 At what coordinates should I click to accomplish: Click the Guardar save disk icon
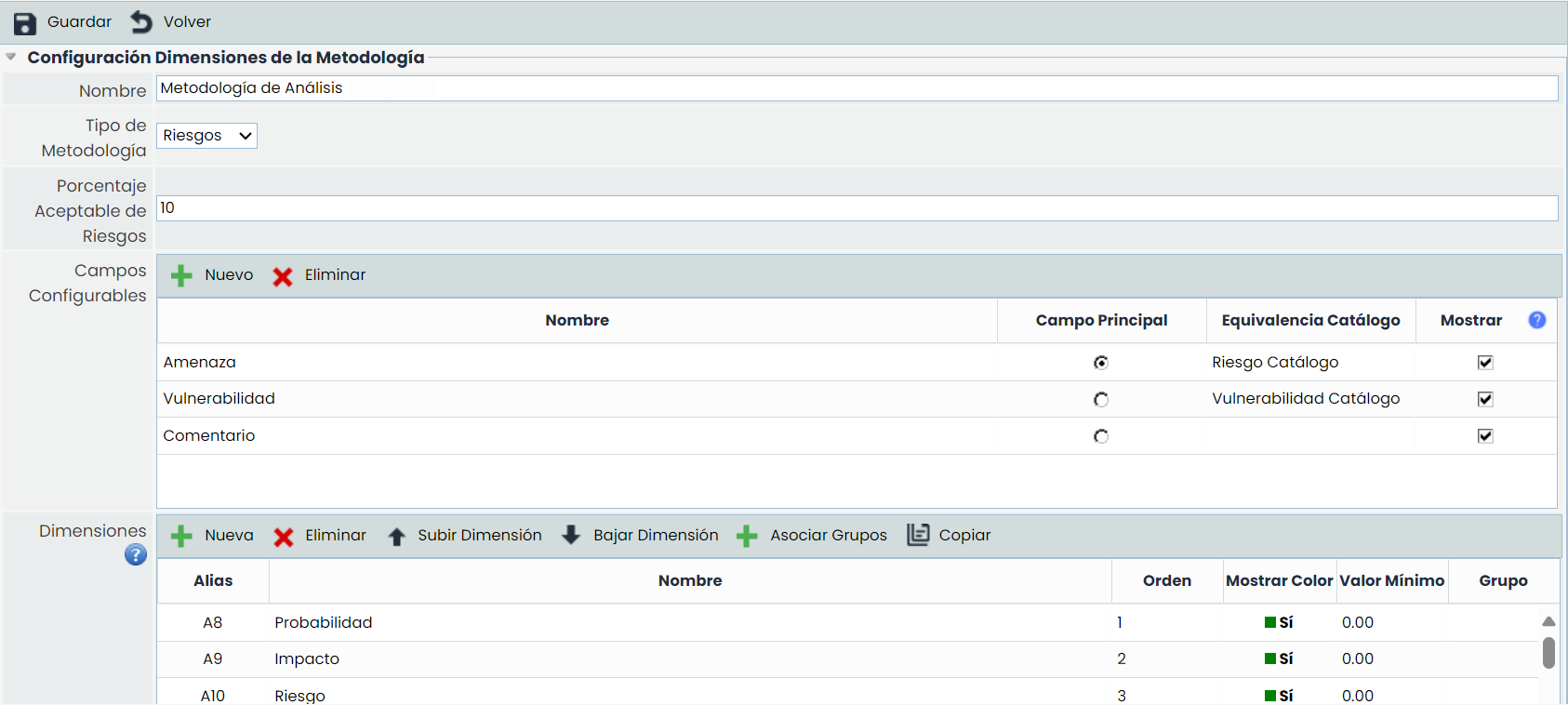25,23
